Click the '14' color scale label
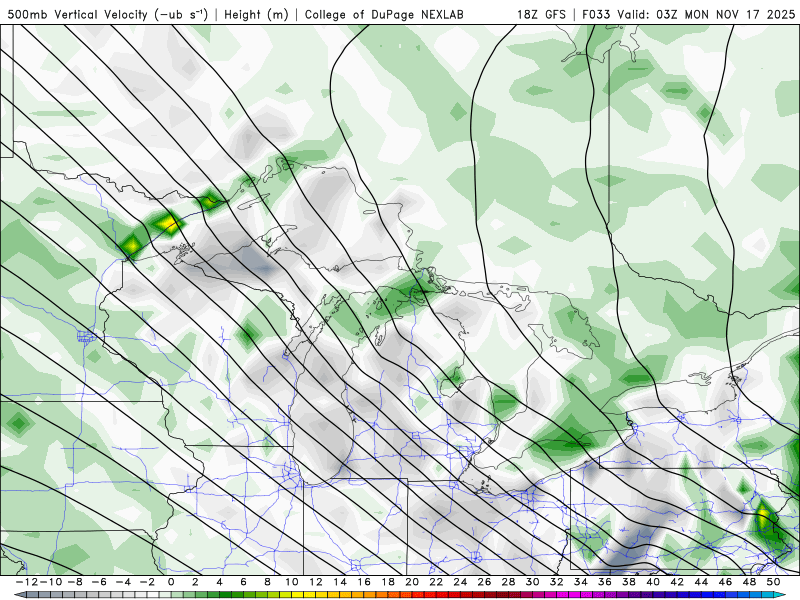Screen dimensions: 800x600 pyautogui.click(x=340, y=582)
